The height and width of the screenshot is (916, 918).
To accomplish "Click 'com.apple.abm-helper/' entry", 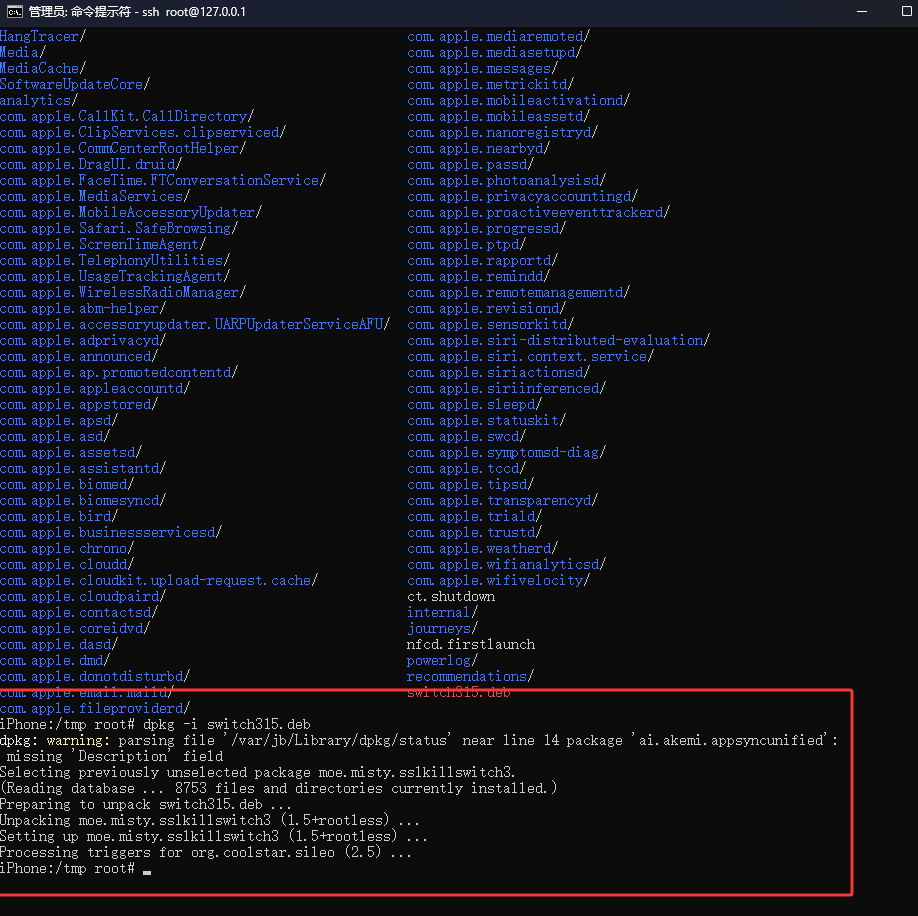I will 83,308.
